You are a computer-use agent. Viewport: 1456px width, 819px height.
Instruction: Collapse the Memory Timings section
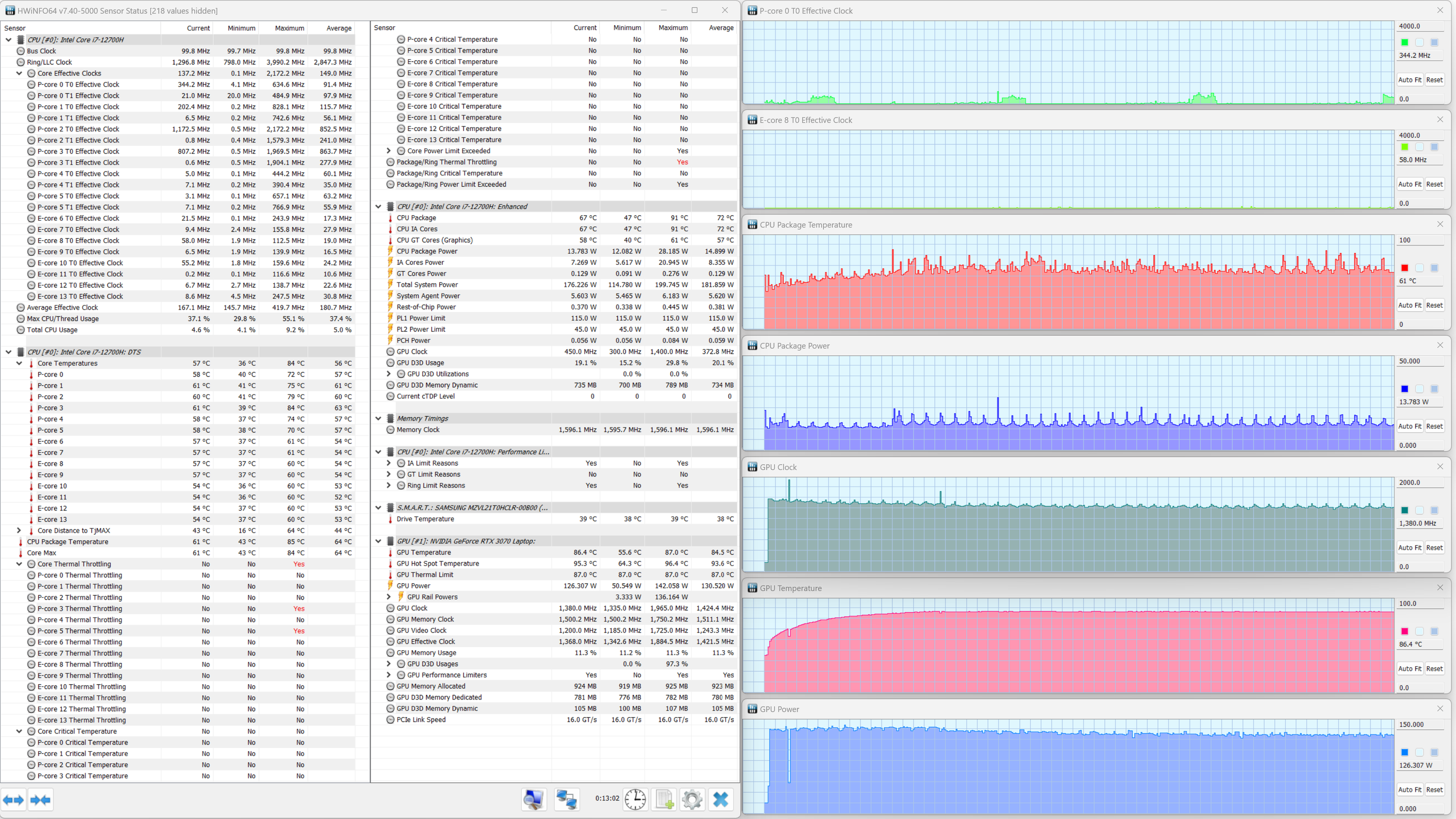[379, 418]
